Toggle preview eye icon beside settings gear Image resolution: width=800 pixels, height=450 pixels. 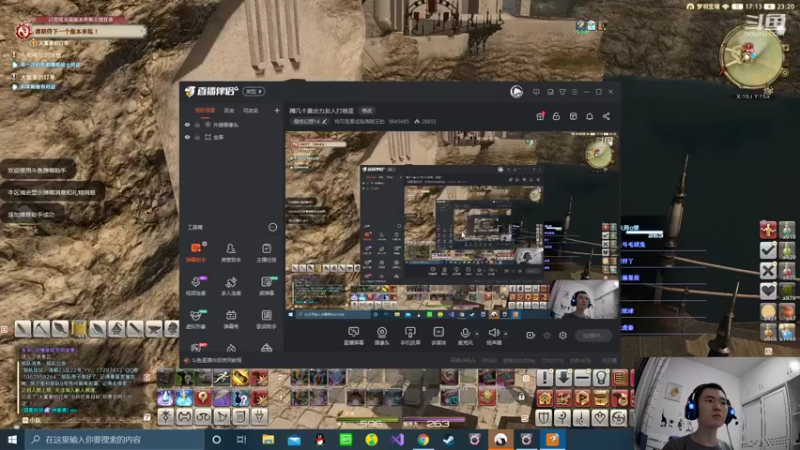pos(547,335)
